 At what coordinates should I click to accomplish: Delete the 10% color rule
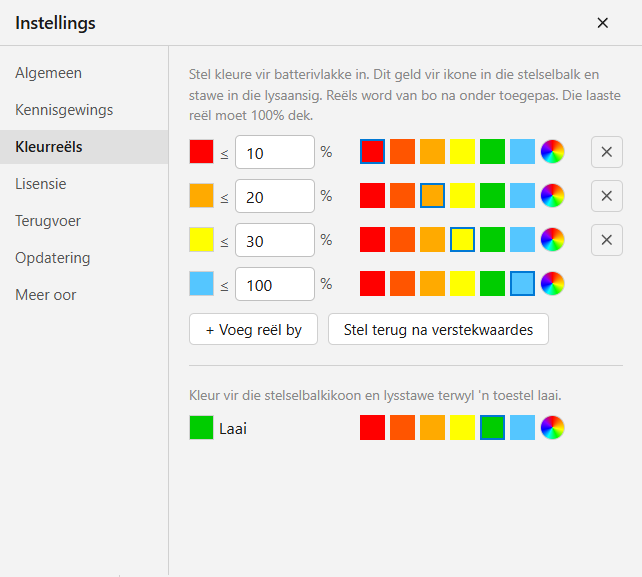pos(607,152)
